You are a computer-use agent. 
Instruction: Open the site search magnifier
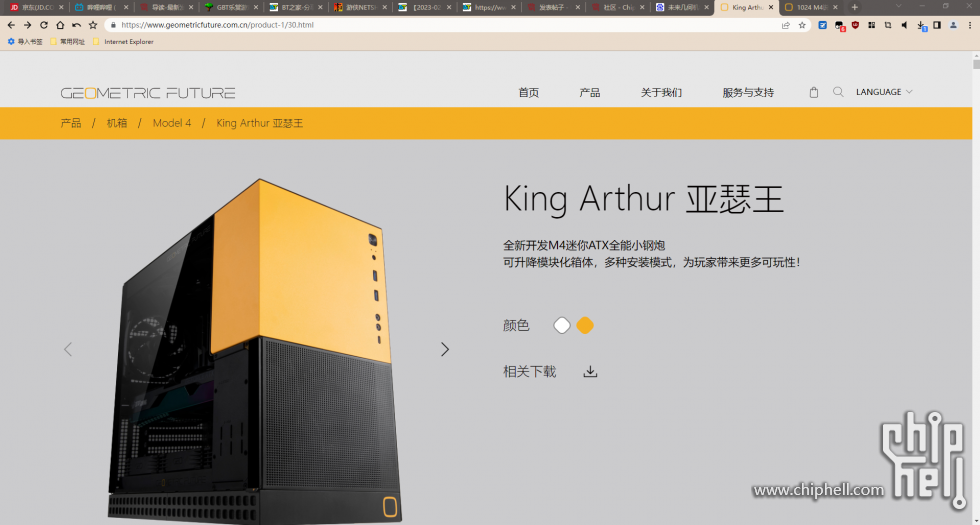click(x=838, y=92)
